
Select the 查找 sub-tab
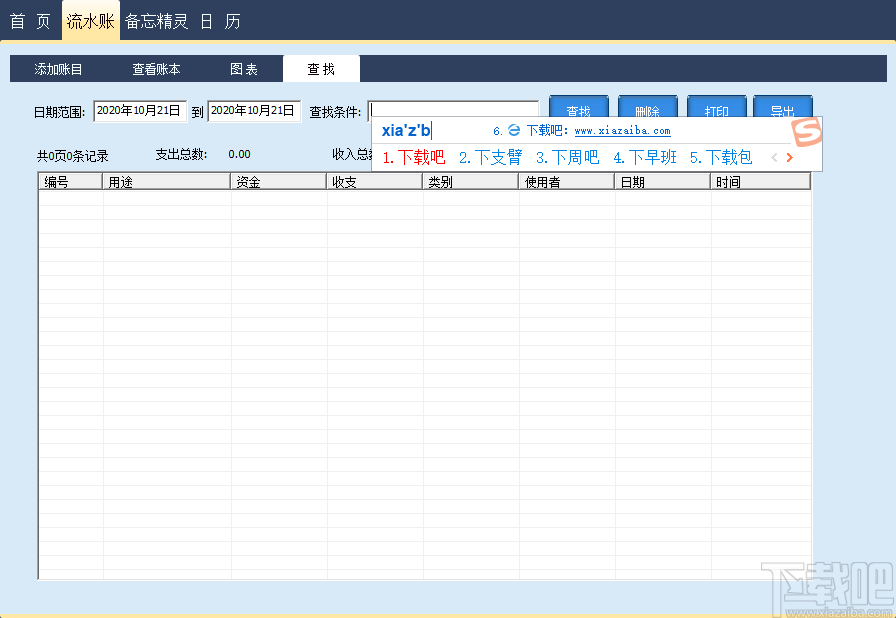click(x=321, y=69)
